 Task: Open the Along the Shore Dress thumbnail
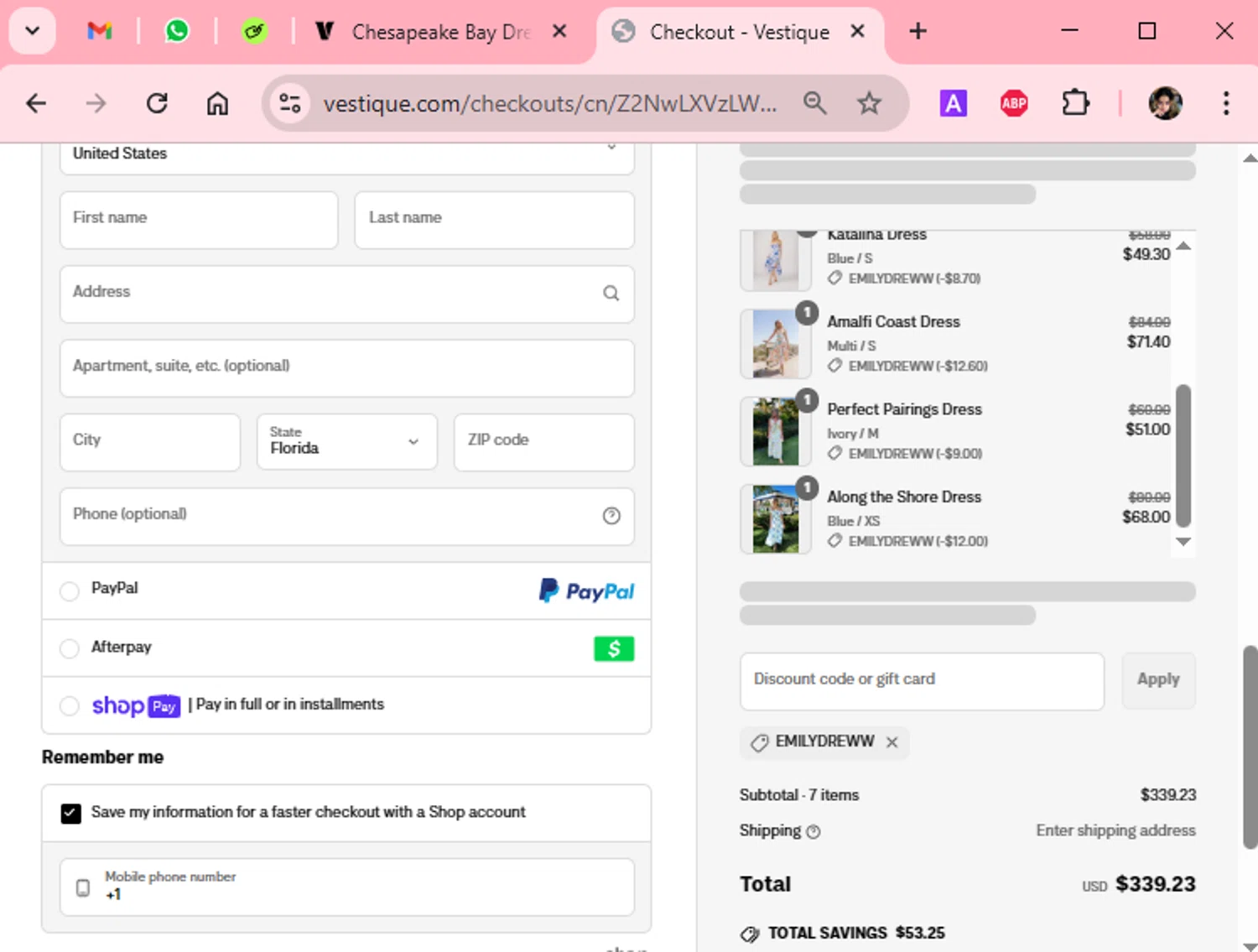(776, 519)
